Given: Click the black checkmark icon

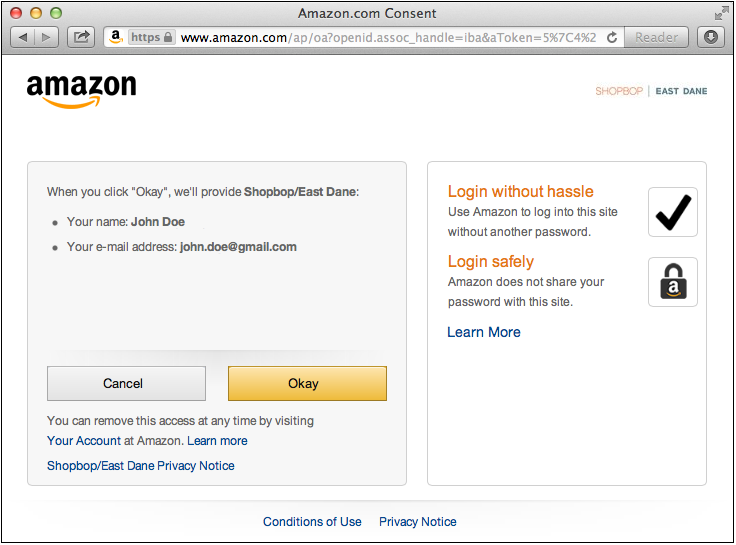Looking at the screenshot, I should tap(672, 212).
